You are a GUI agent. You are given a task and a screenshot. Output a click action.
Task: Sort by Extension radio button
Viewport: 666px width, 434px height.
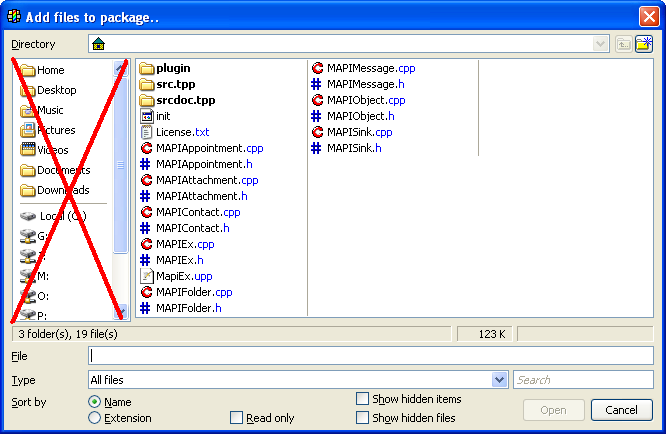(x=95, y=418)
